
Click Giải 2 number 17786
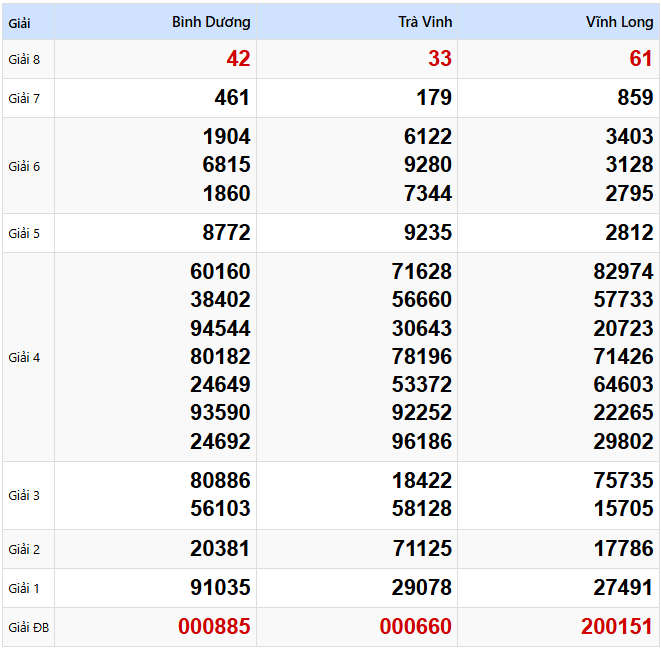[x=623, y=549]
